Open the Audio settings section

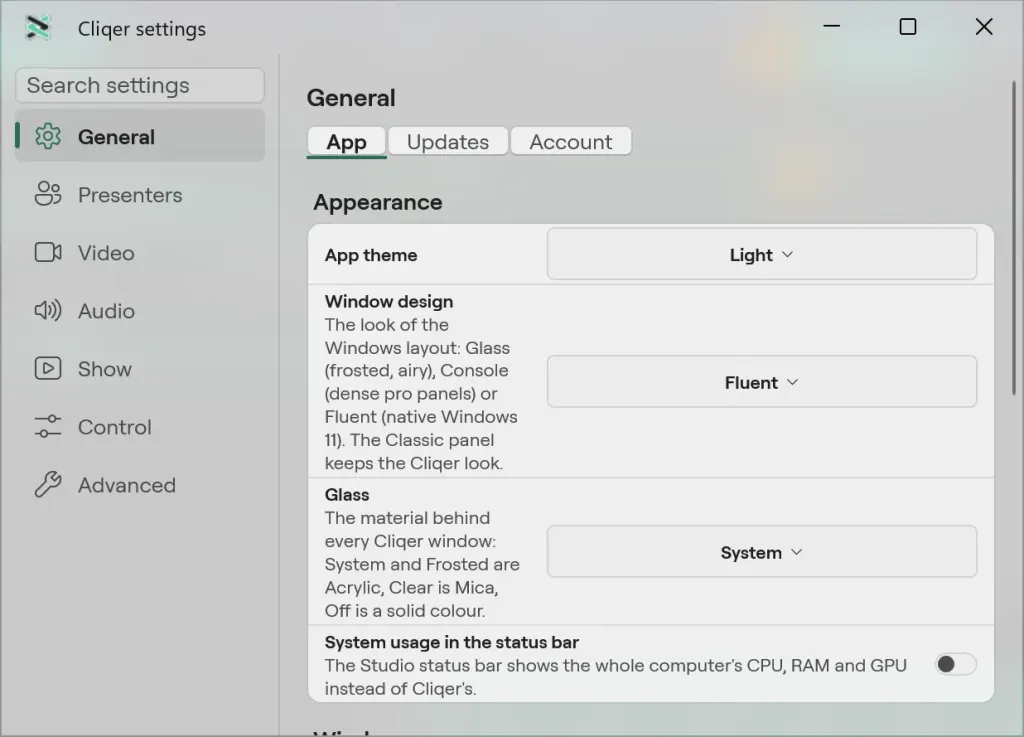coord(140,311)
